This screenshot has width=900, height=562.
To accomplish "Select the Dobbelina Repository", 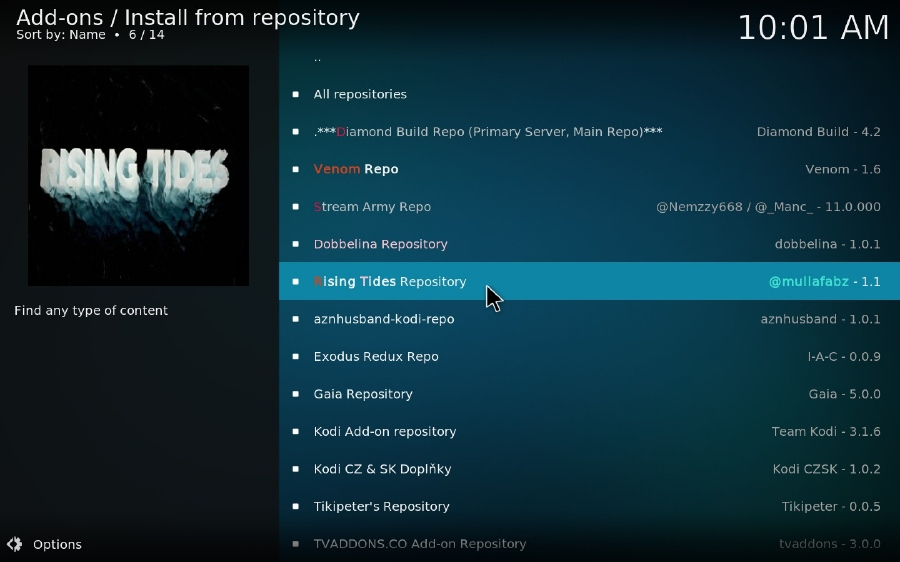I will [x=589, y=244].
